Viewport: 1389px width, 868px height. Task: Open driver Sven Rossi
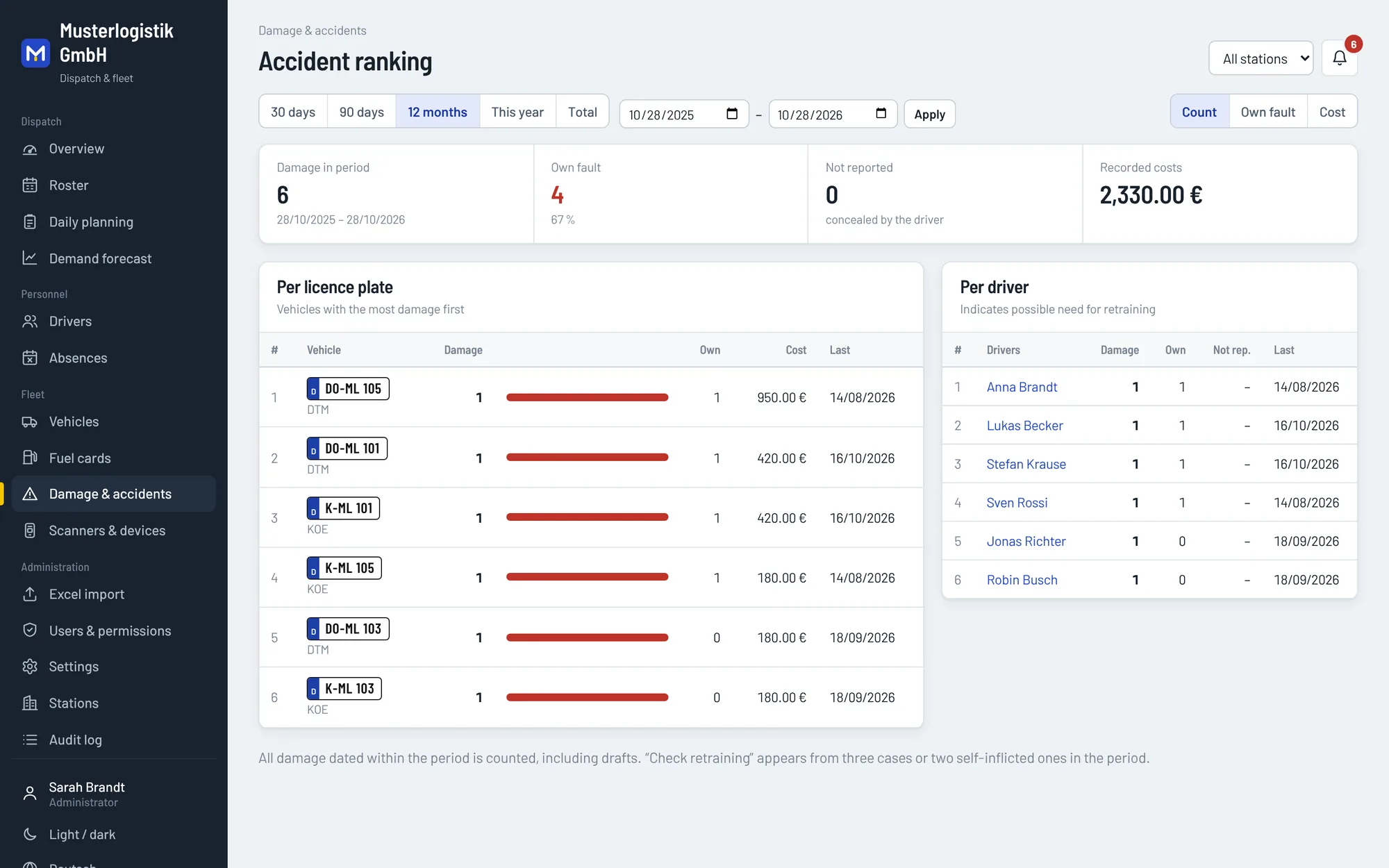pos(1017,503)
